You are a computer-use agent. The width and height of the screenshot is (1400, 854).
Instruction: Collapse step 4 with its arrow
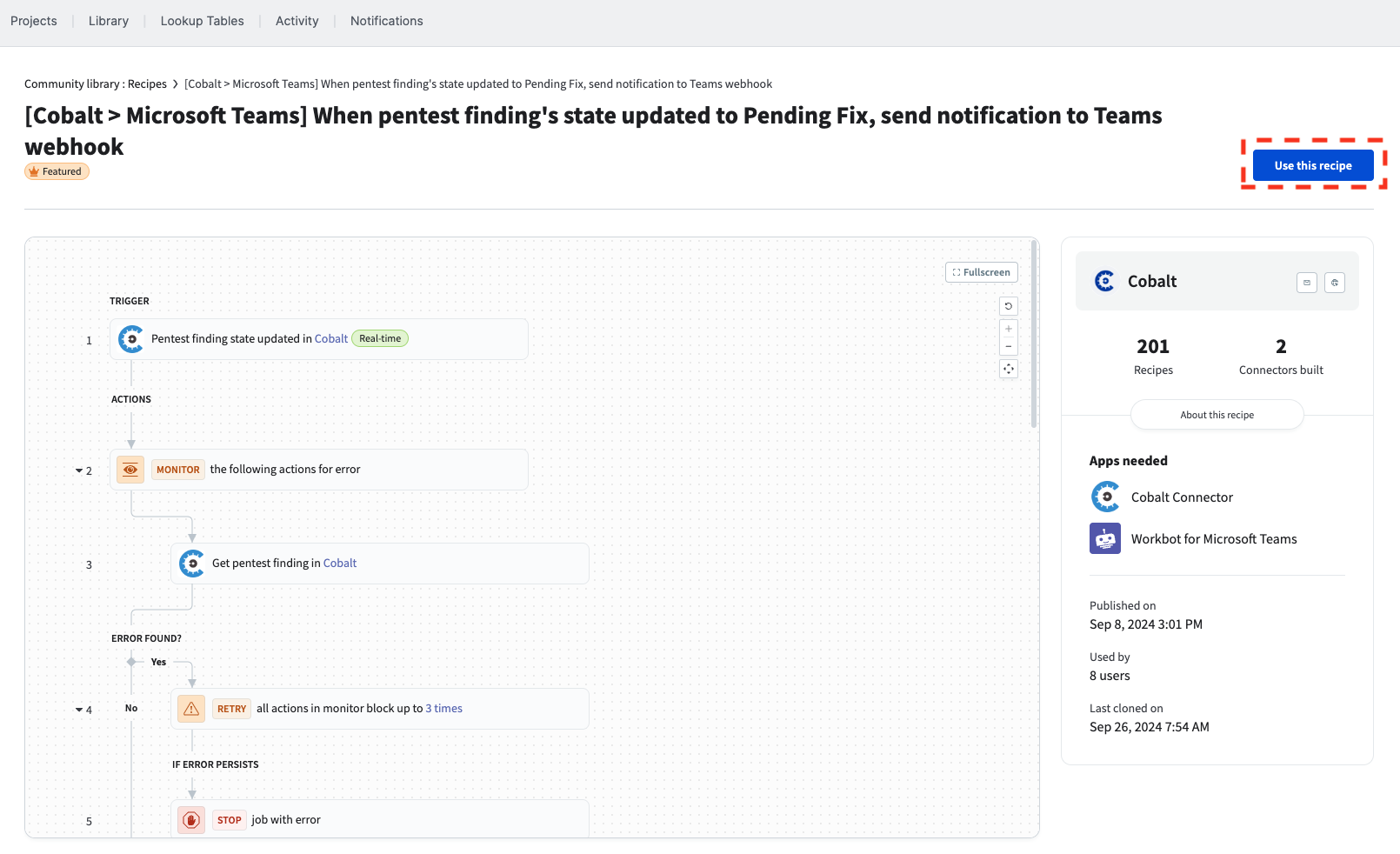coord(78,710)
